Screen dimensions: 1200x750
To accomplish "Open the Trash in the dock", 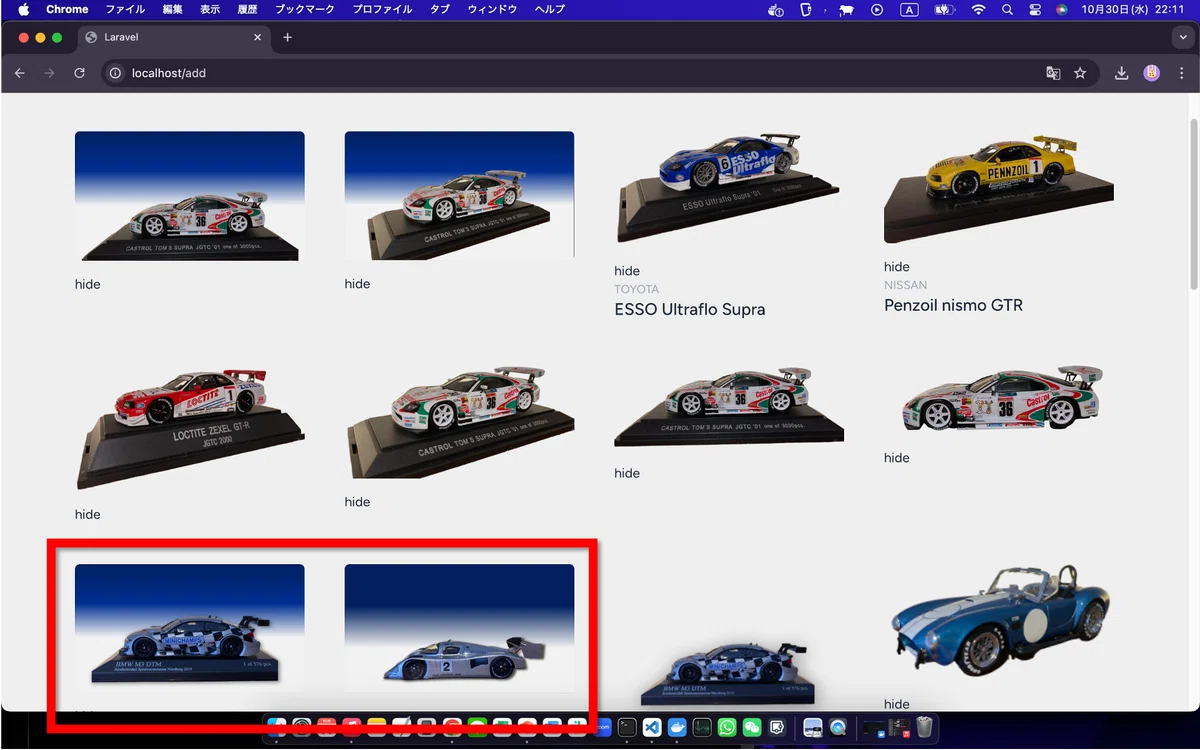I will tap(924, 728).
